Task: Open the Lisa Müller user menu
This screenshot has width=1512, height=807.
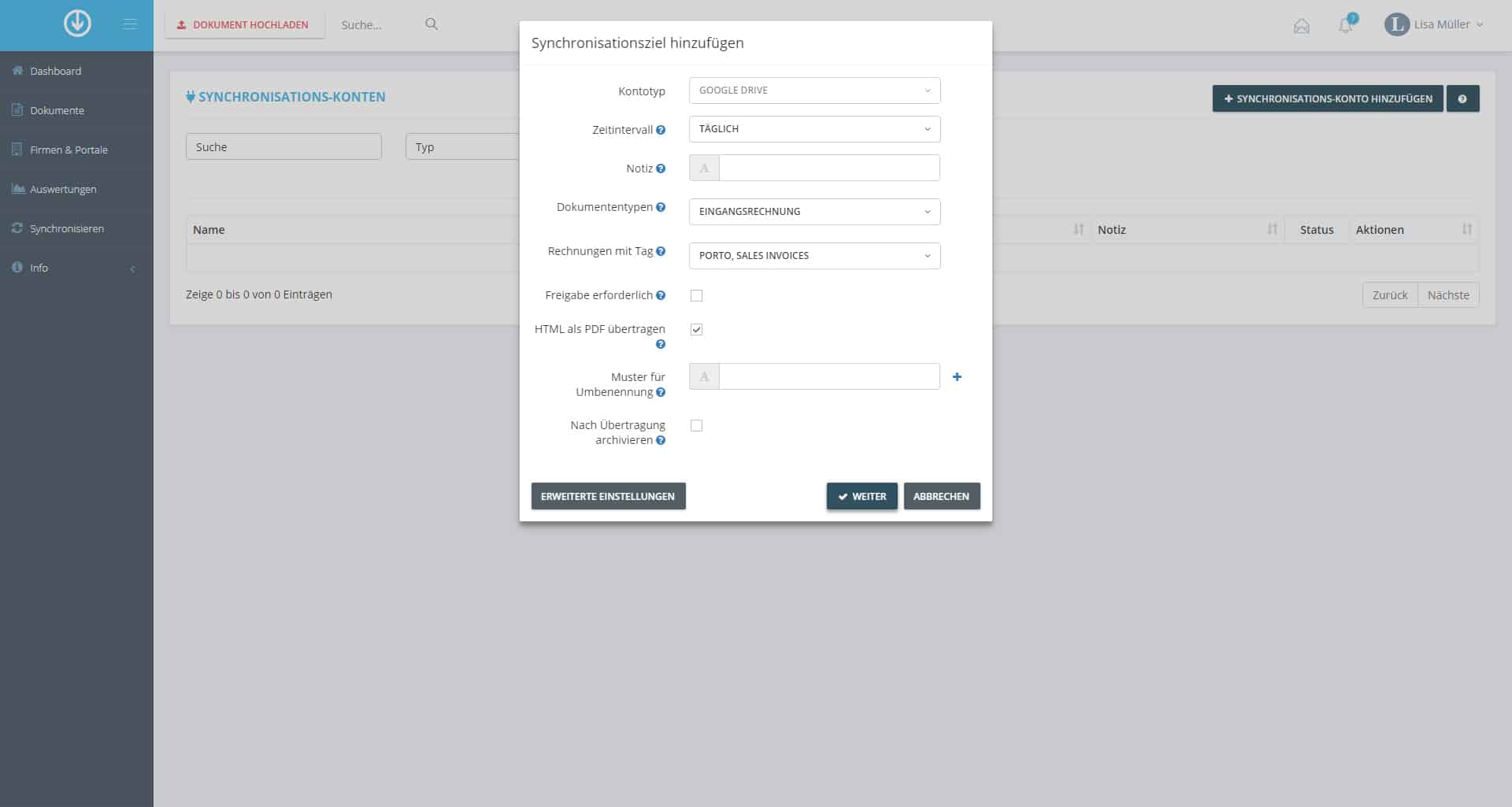Action: click(1434, 24)
